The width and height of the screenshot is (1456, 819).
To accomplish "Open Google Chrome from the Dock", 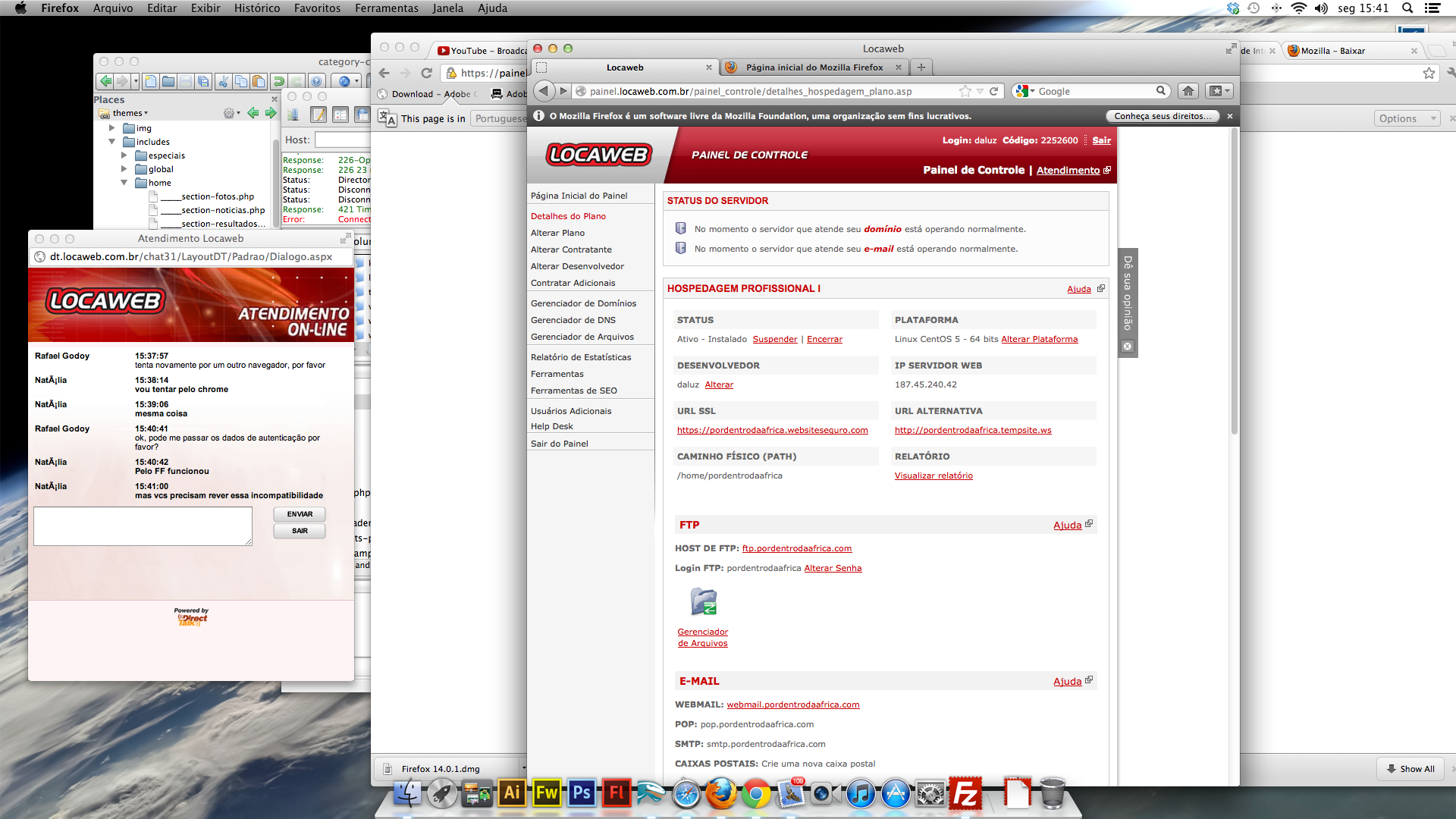I will pyautogui.click(x=755, y=794).
